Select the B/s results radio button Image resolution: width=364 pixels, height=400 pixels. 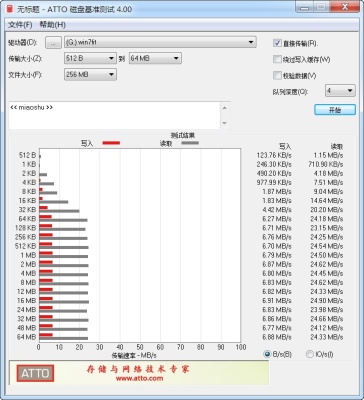tap(267, 354)
